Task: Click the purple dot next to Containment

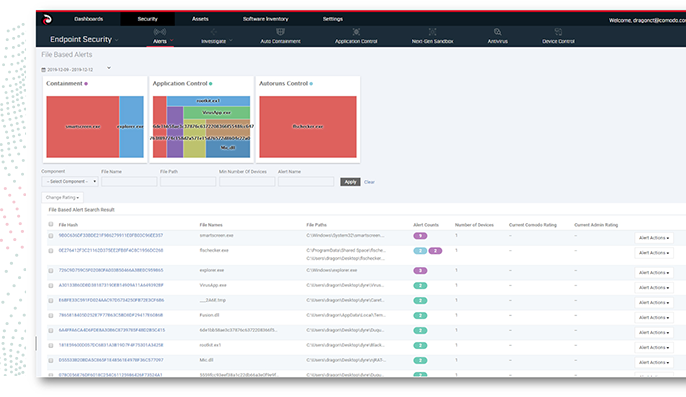Action: click(x=86, y=84)
